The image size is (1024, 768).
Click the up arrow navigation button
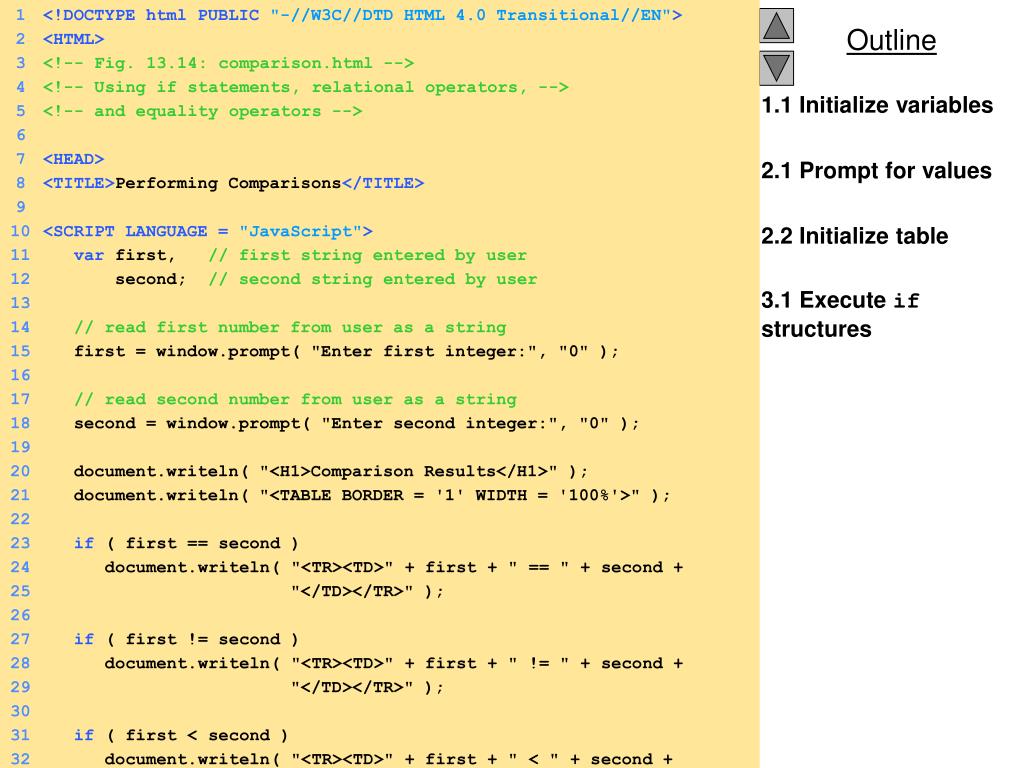776,25
